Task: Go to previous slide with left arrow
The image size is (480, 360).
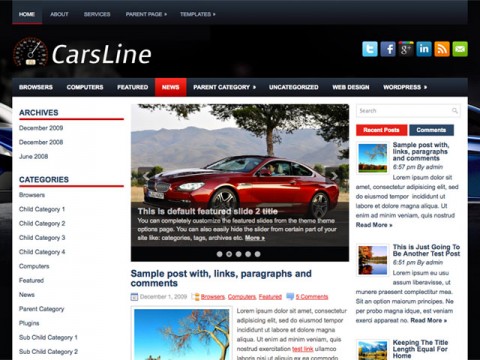Action: coord(146,176)
